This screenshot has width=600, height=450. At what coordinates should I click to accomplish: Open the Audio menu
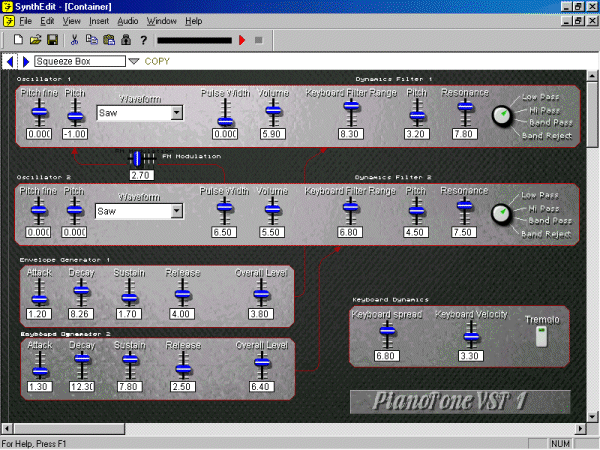tap(127, 20)
